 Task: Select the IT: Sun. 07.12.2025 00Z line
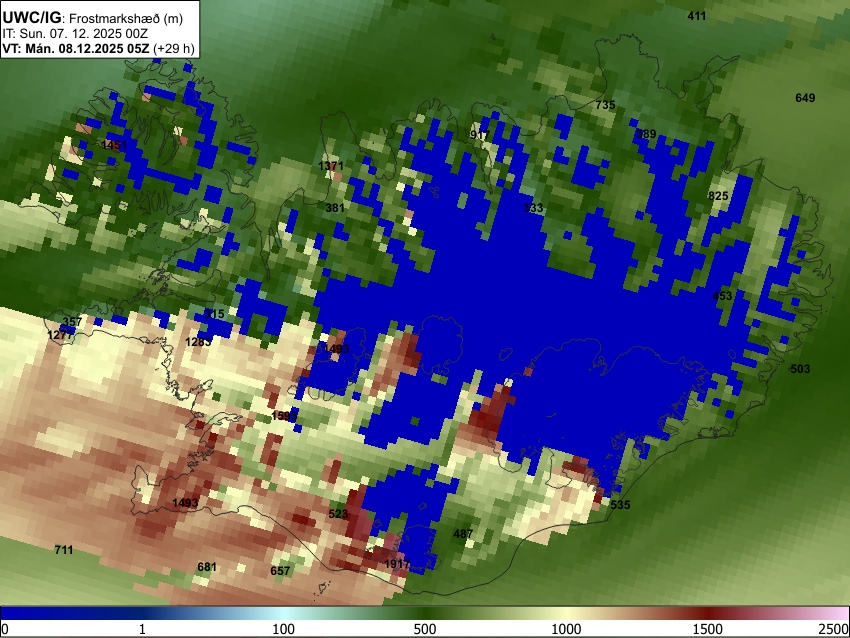click(75, 34)
